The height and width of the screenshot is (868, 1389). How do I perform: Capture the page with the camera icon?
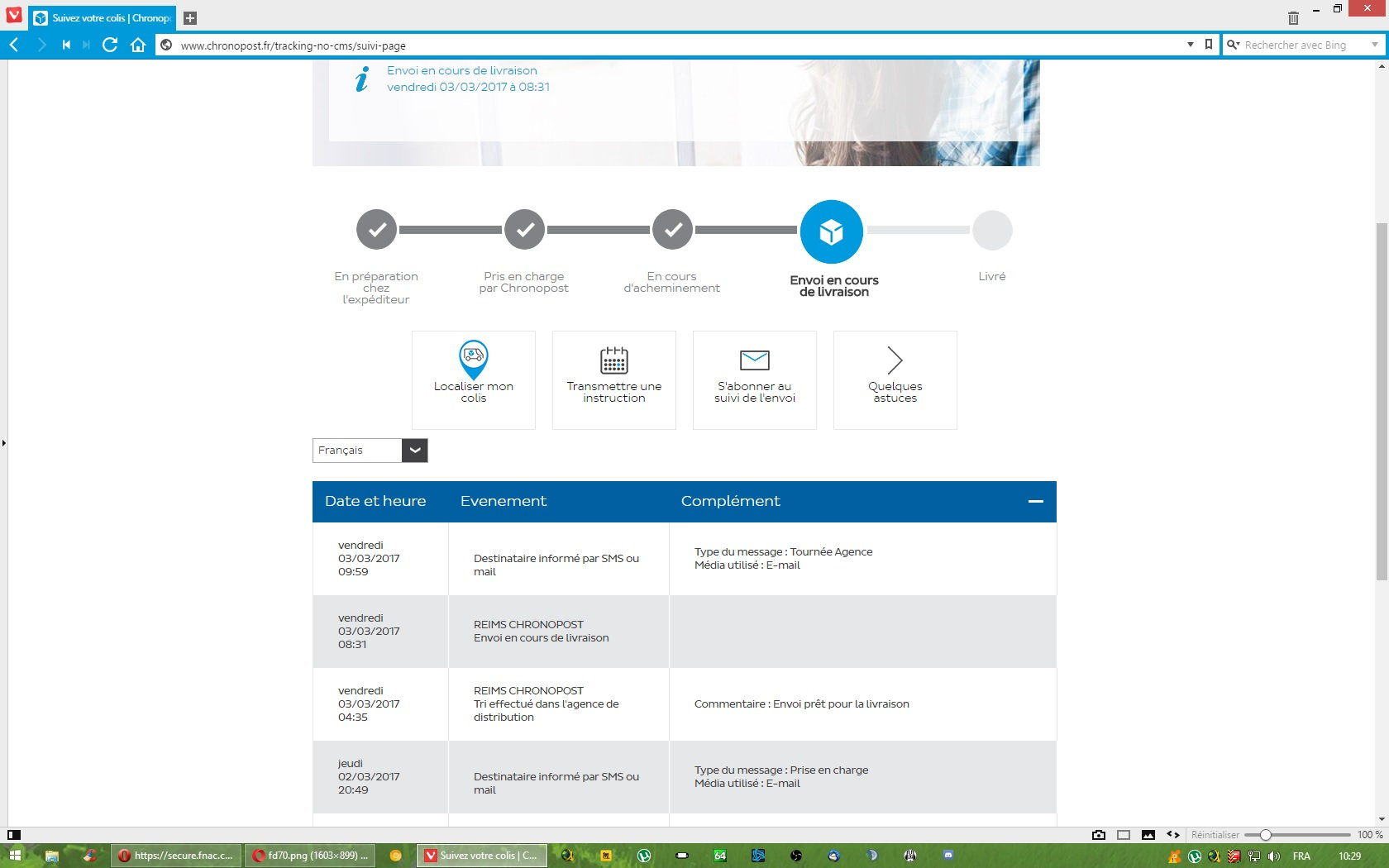(x=1099, y=835)
